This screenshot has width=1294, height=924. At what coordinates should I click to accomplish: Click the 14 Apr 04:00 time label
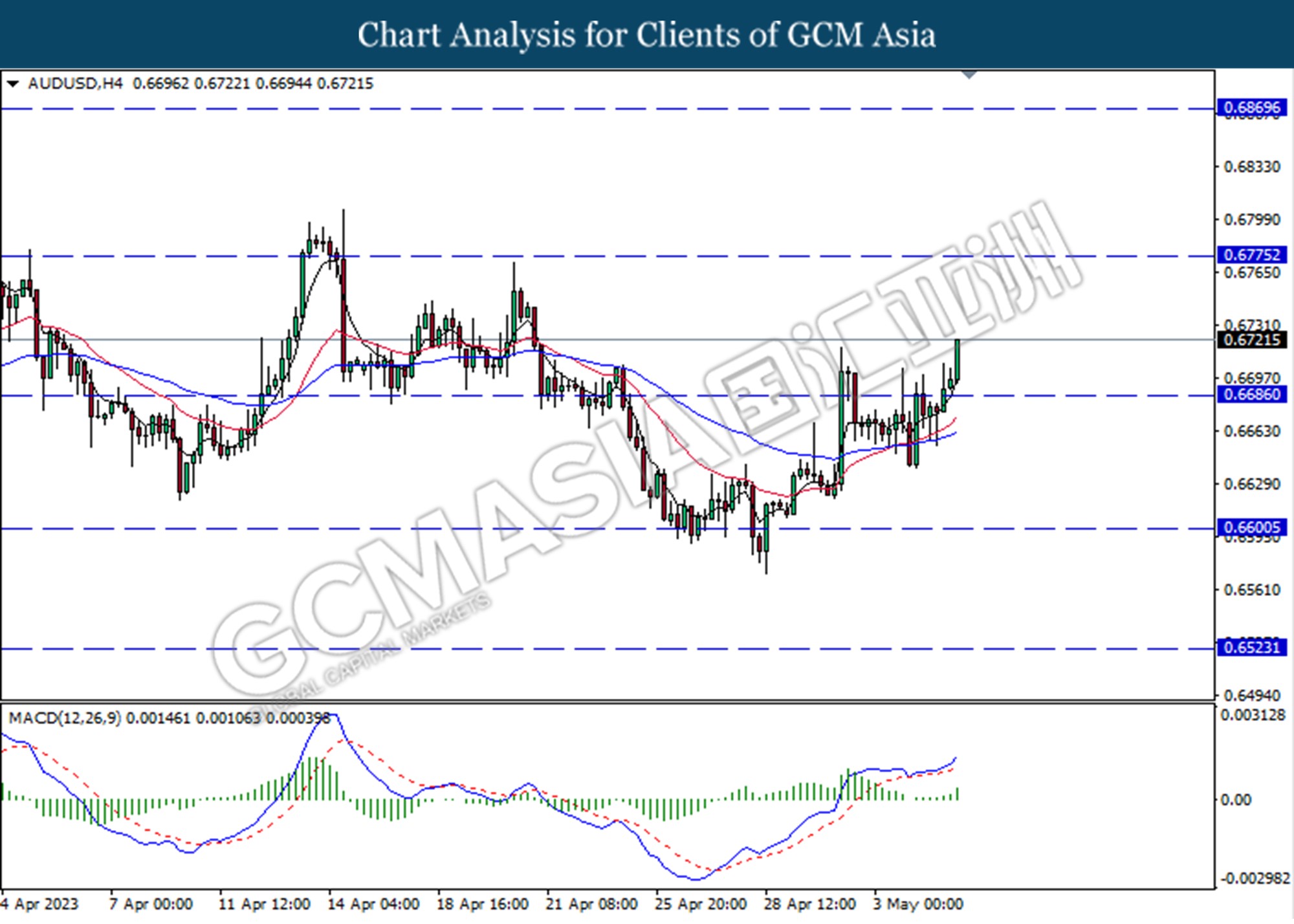(373, 904)
